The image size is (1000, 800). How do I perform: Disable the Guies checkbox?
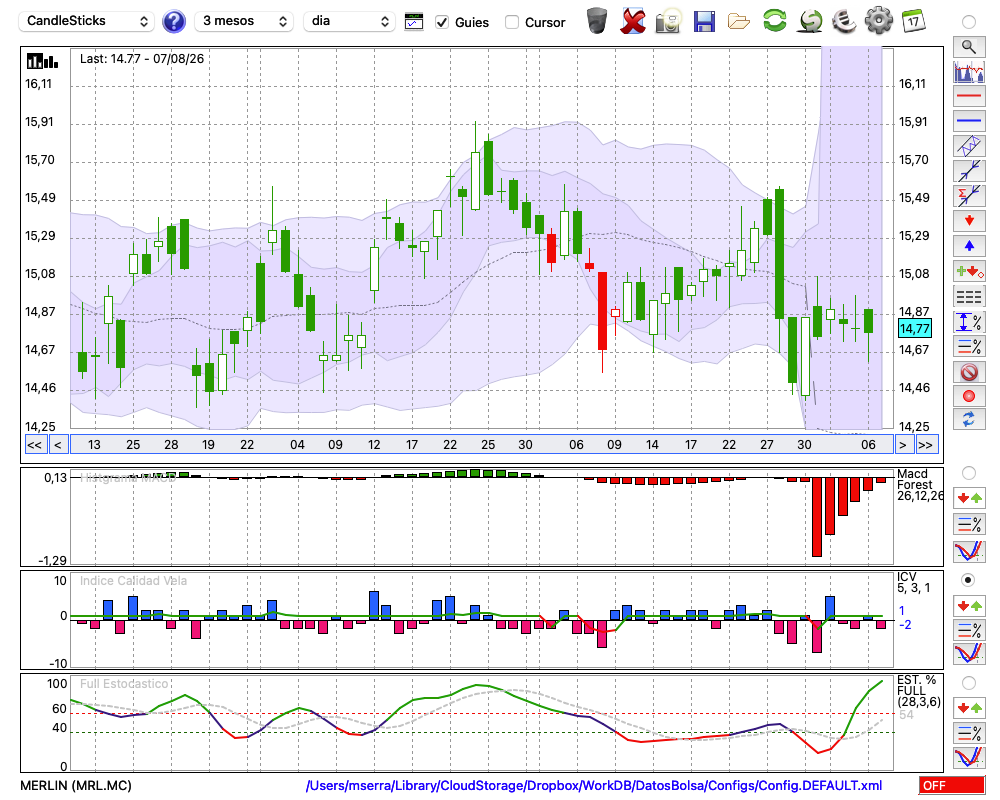pos(441,22)
